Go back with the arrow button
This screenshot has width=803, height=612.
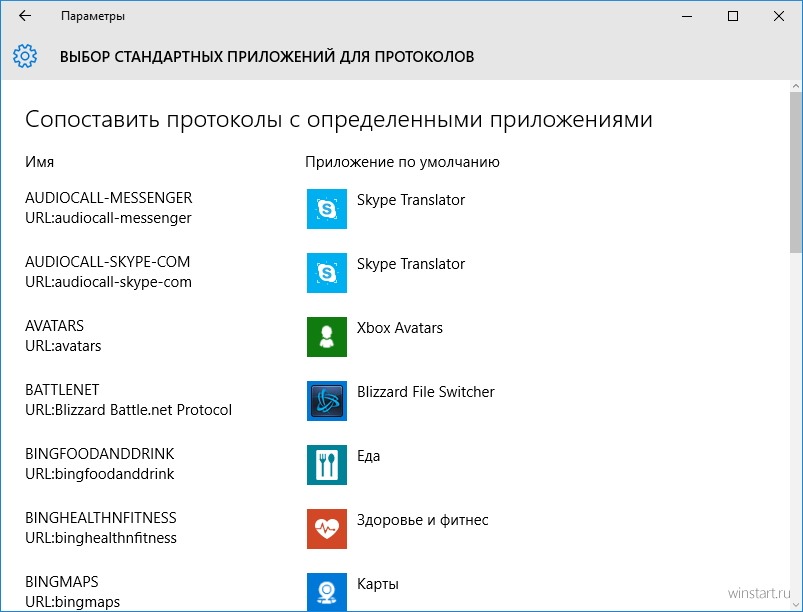(x=25, y=16)
